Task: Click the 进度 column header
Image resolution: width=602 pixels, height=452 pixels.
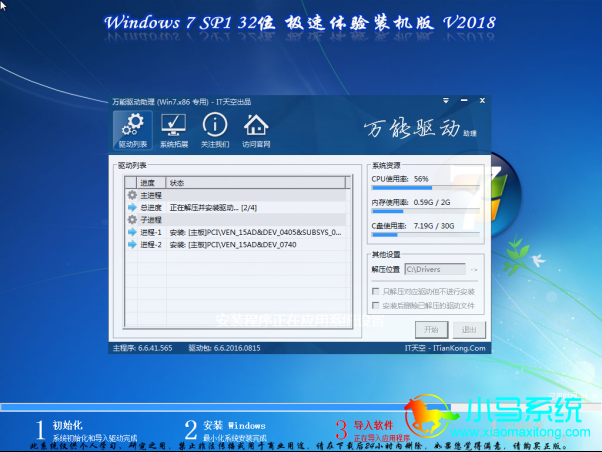Action: point(151,183)
